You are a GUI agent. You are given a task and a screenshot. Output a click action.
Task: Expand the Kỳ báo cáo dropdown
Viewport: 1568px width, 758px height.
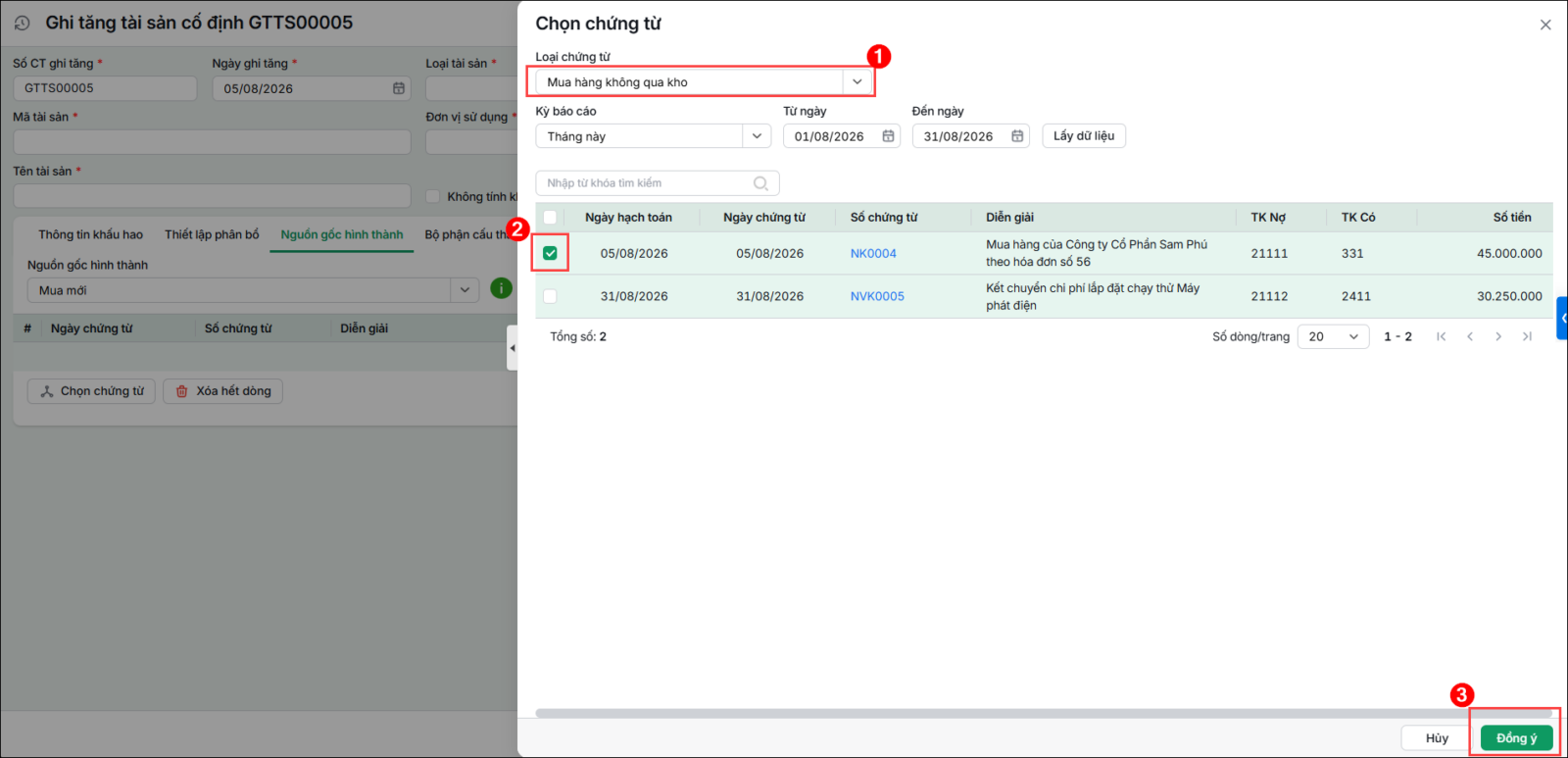pos(757,136)
